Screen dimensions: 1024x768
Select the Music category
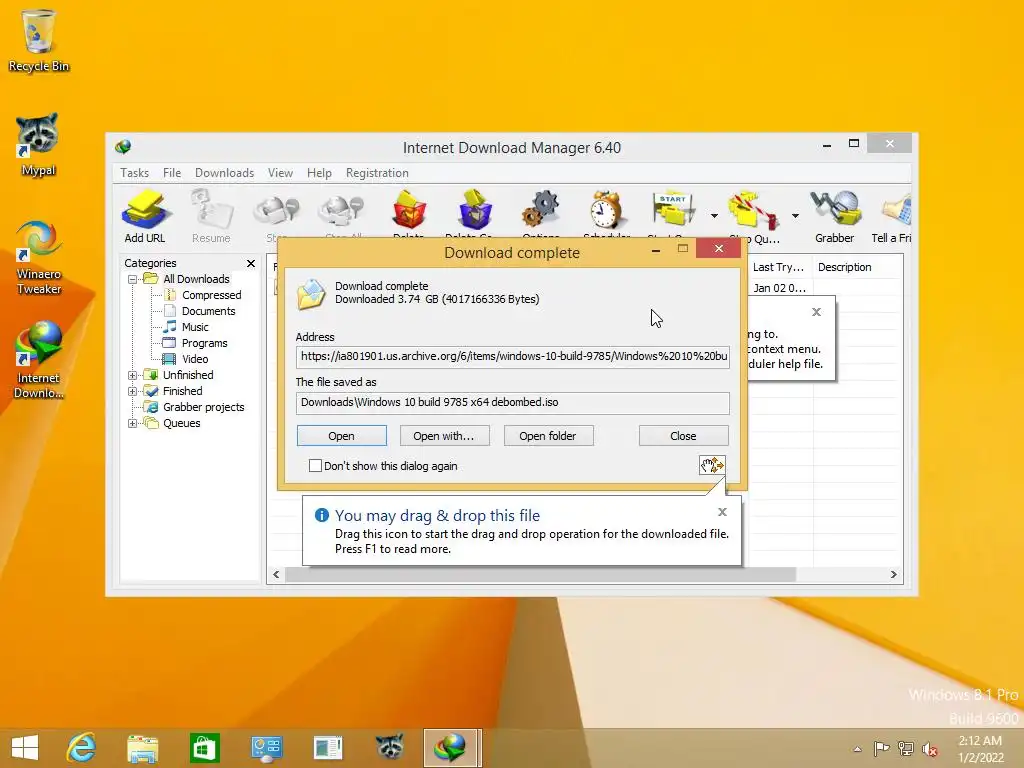click(195, 327)
